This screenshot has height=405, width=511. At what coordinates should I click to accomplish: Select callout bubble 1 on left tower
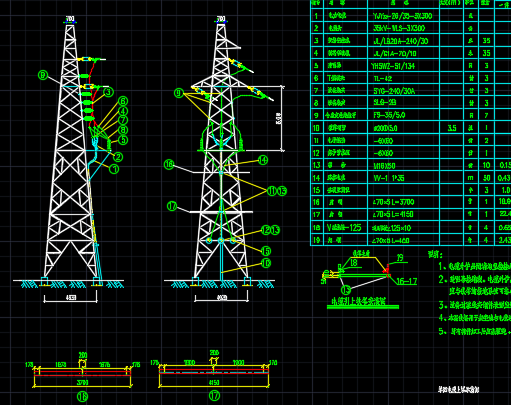tap(114, 169)
